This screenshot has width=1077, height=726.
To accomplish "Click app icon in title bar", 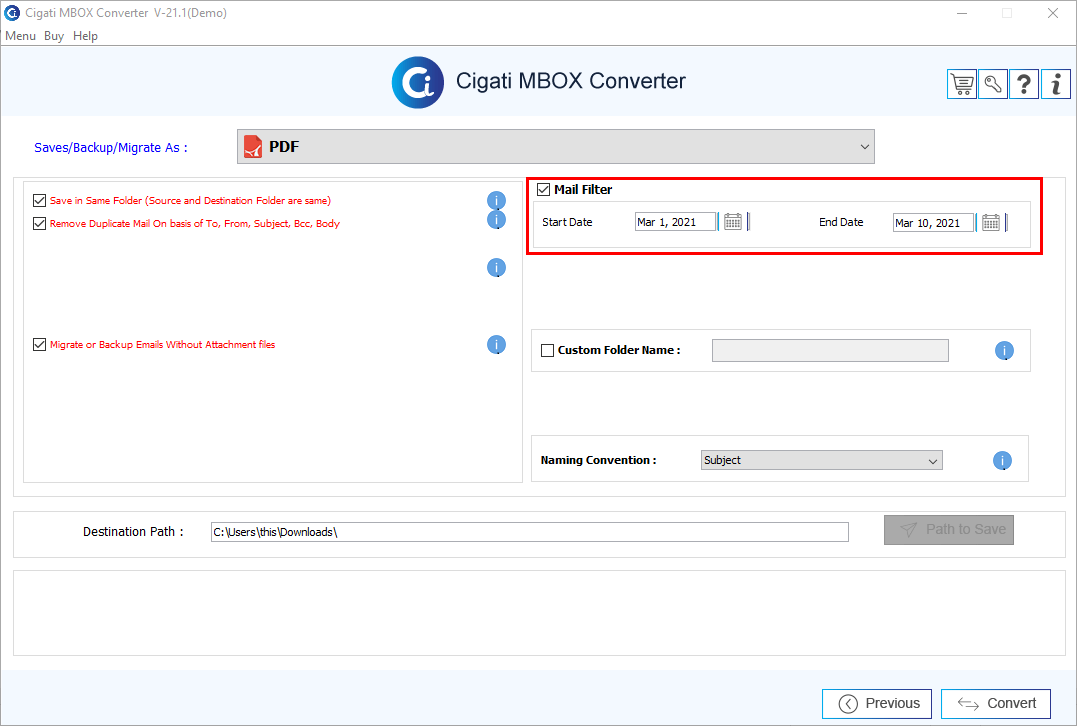I will point(12,12).
